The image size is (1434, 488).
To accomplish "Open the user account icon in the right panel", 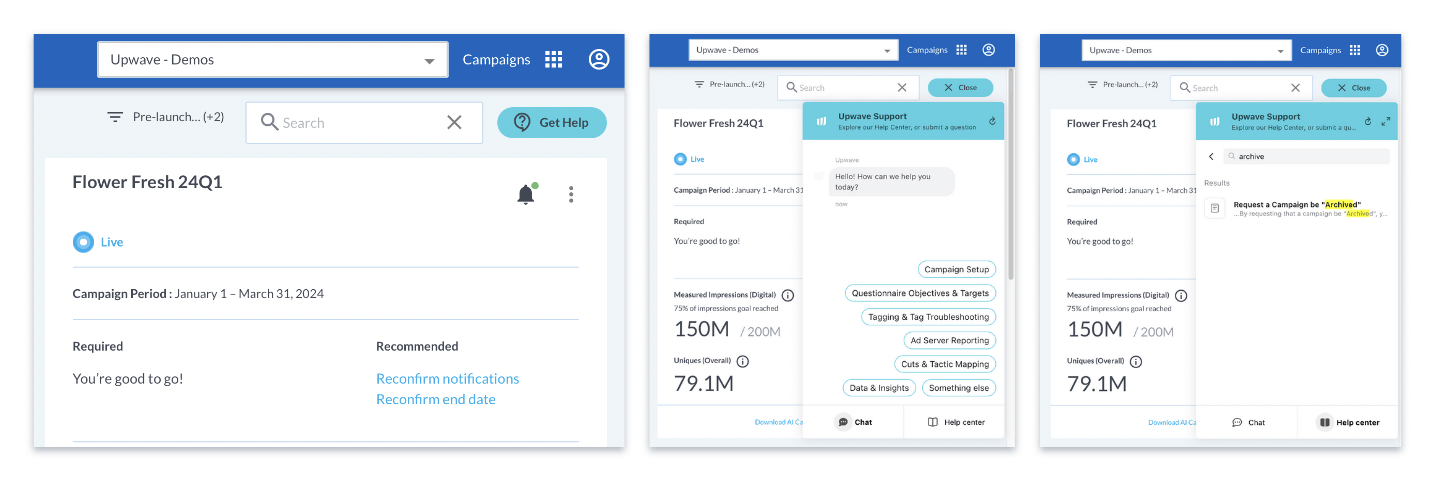I will pos(1382,50).
